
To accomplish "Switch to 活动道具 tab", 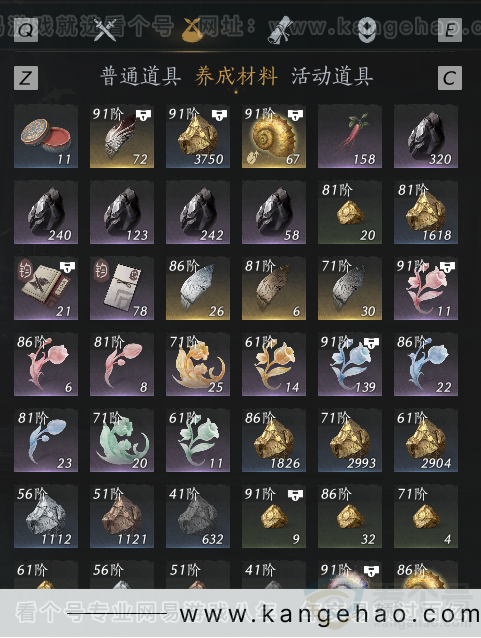I will tap(332, 76).
